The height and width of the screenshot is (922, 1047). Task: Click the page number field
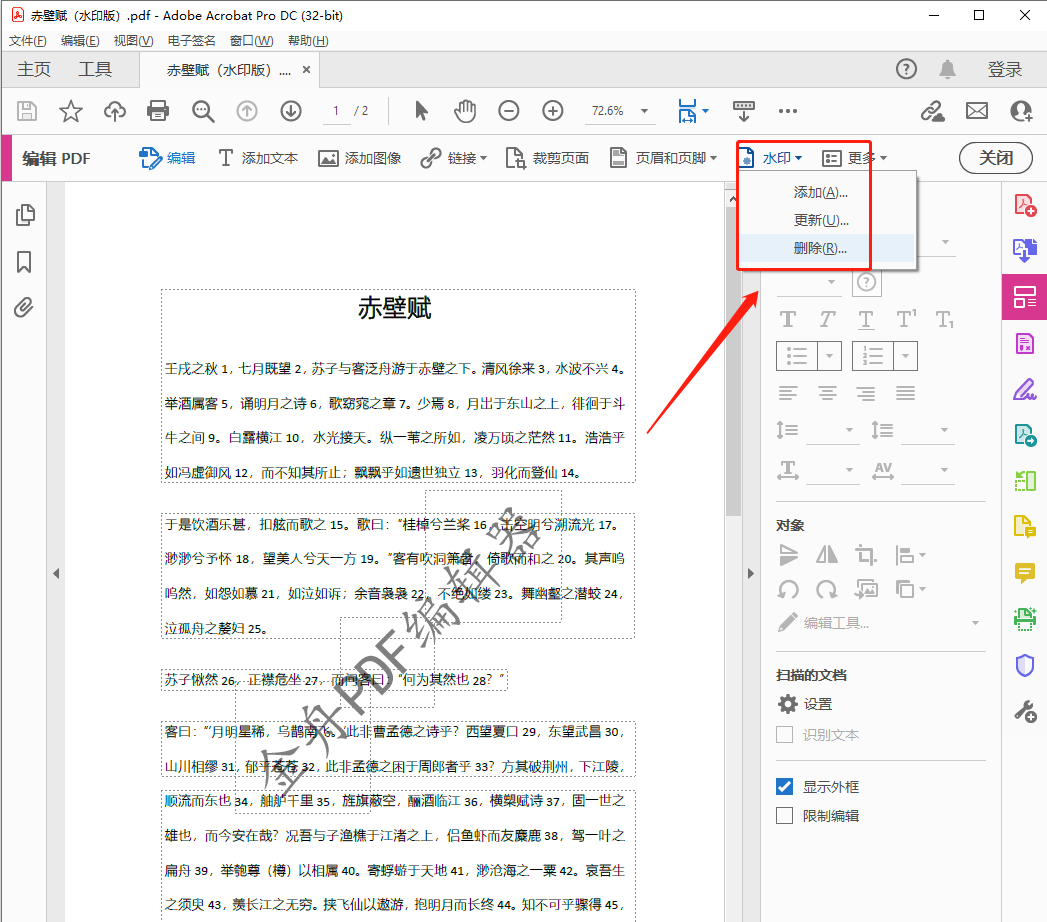pos(336,111)
